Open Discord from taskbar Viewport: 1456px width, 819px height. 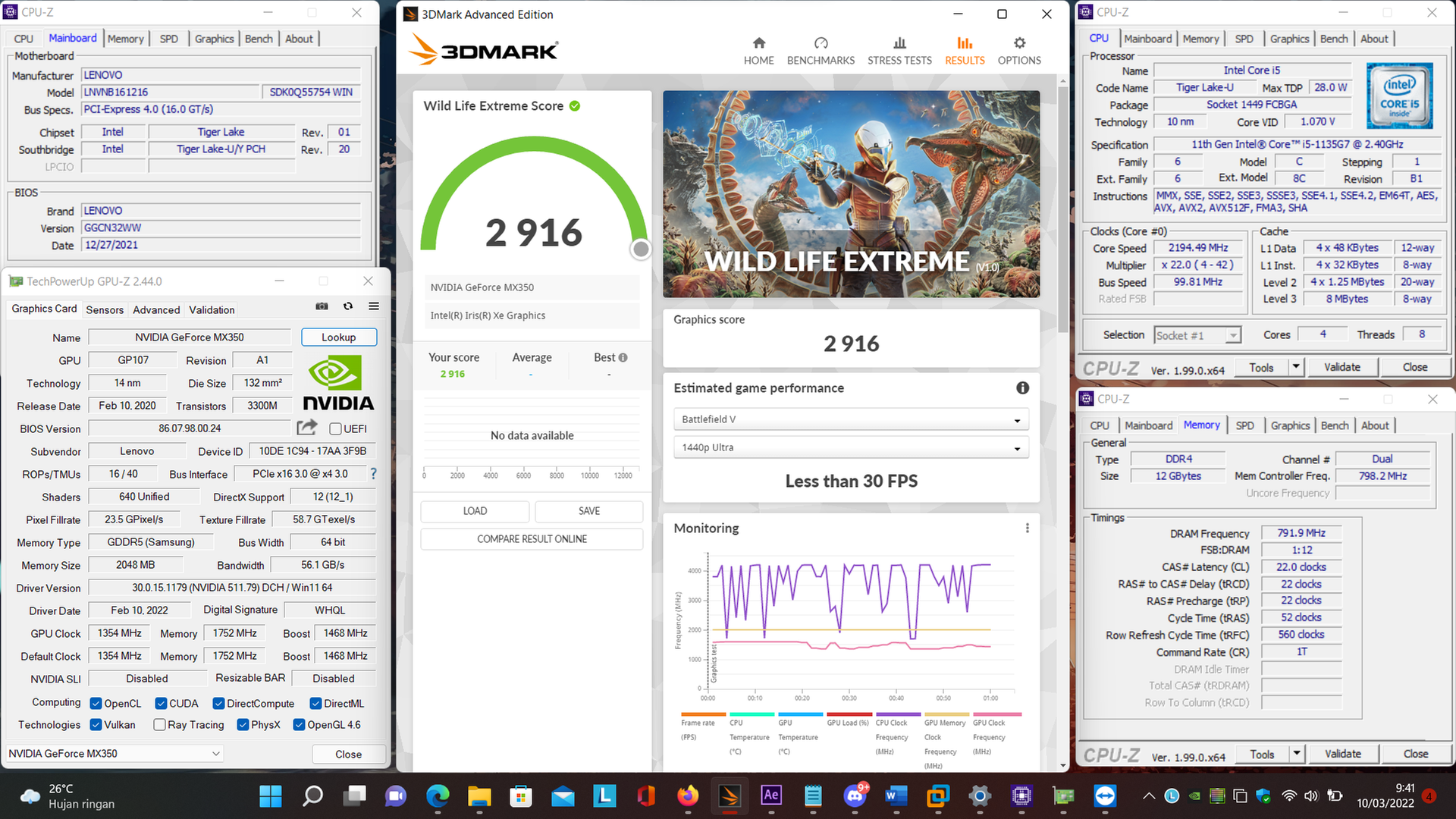[855, 795]
